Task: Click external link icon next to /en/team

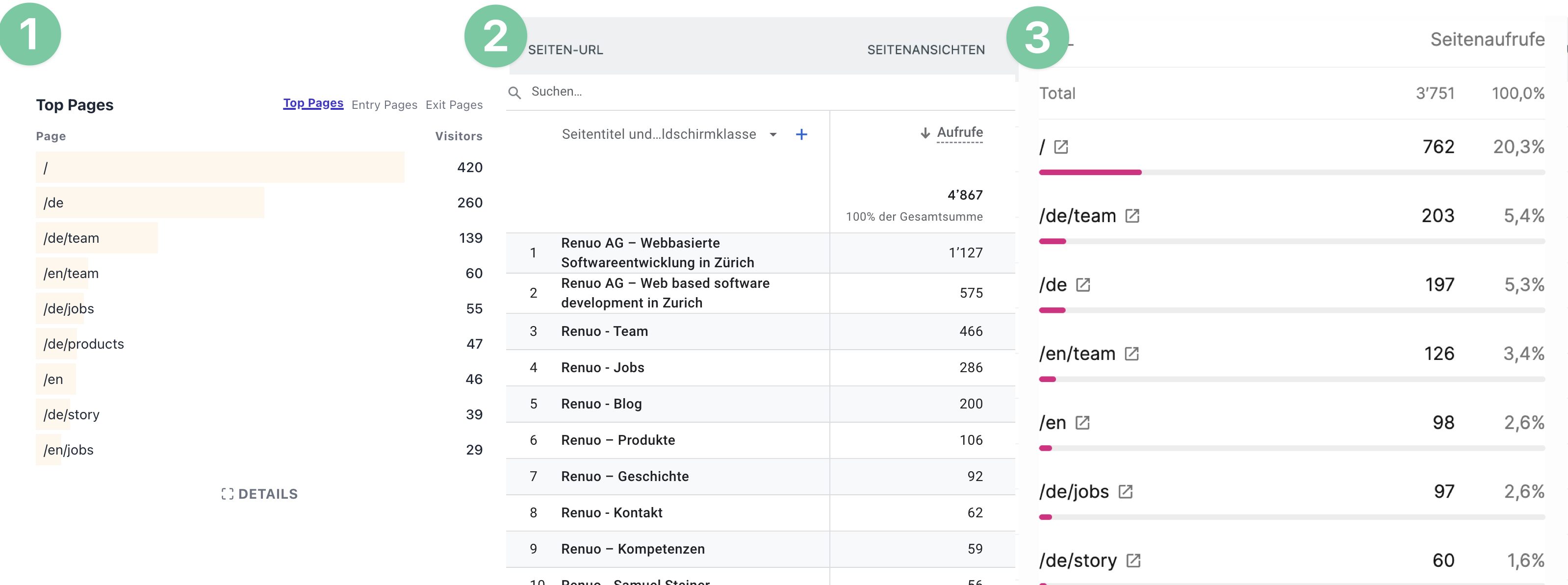Action: pos(1131,354)
